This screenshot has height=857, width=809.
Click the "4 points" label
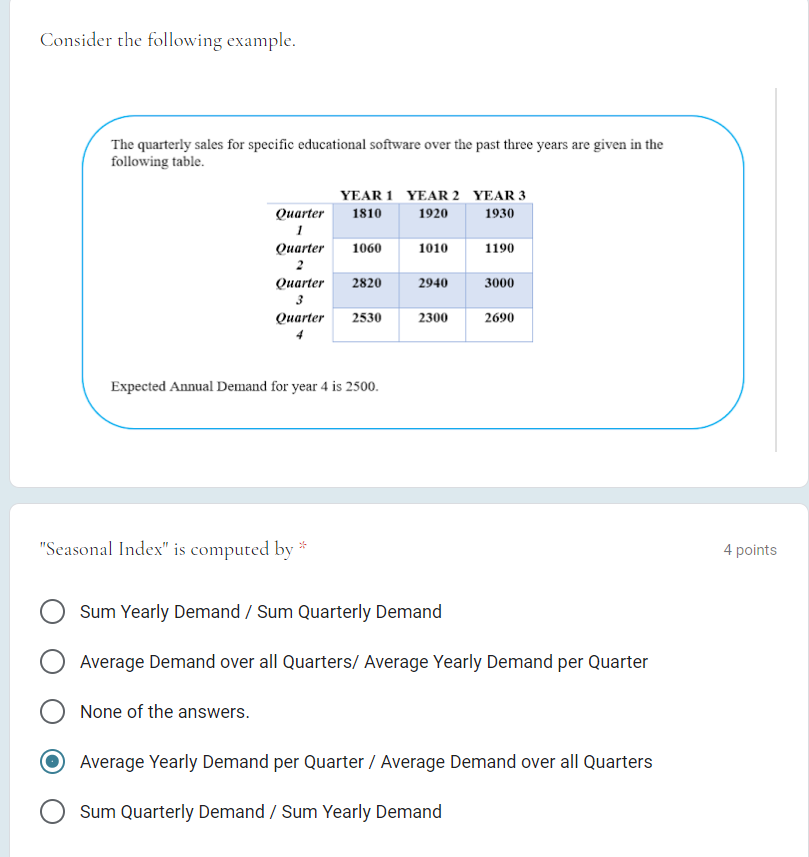pyautogui.click(x=749, y=549)
